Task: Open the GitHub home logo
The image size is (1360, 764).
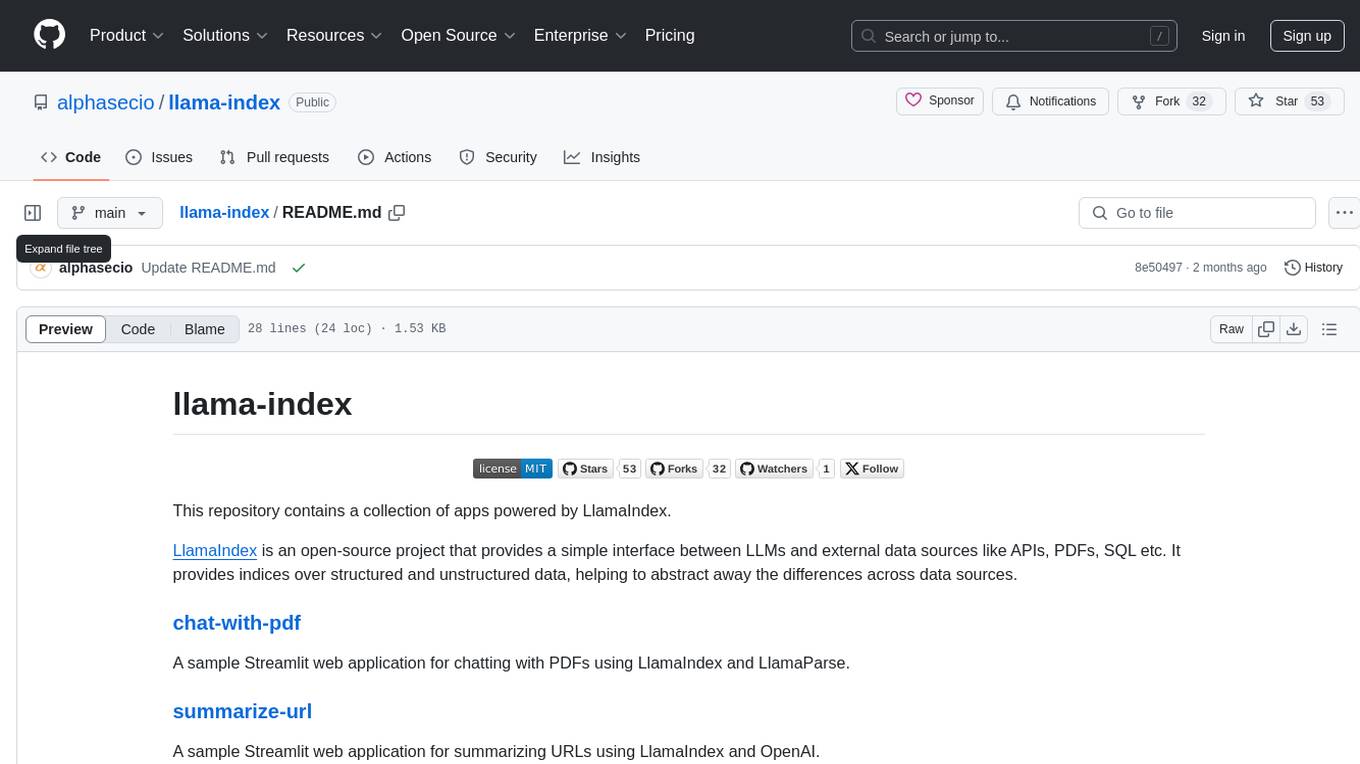Action: point(49,35)
